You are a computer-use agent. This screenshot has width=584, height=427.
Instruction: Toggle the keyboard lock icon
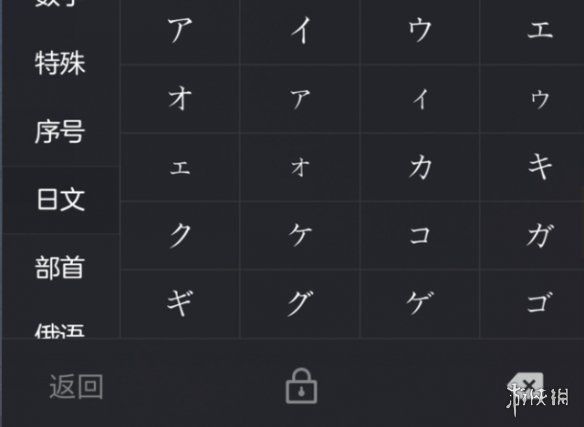[301, 386]
